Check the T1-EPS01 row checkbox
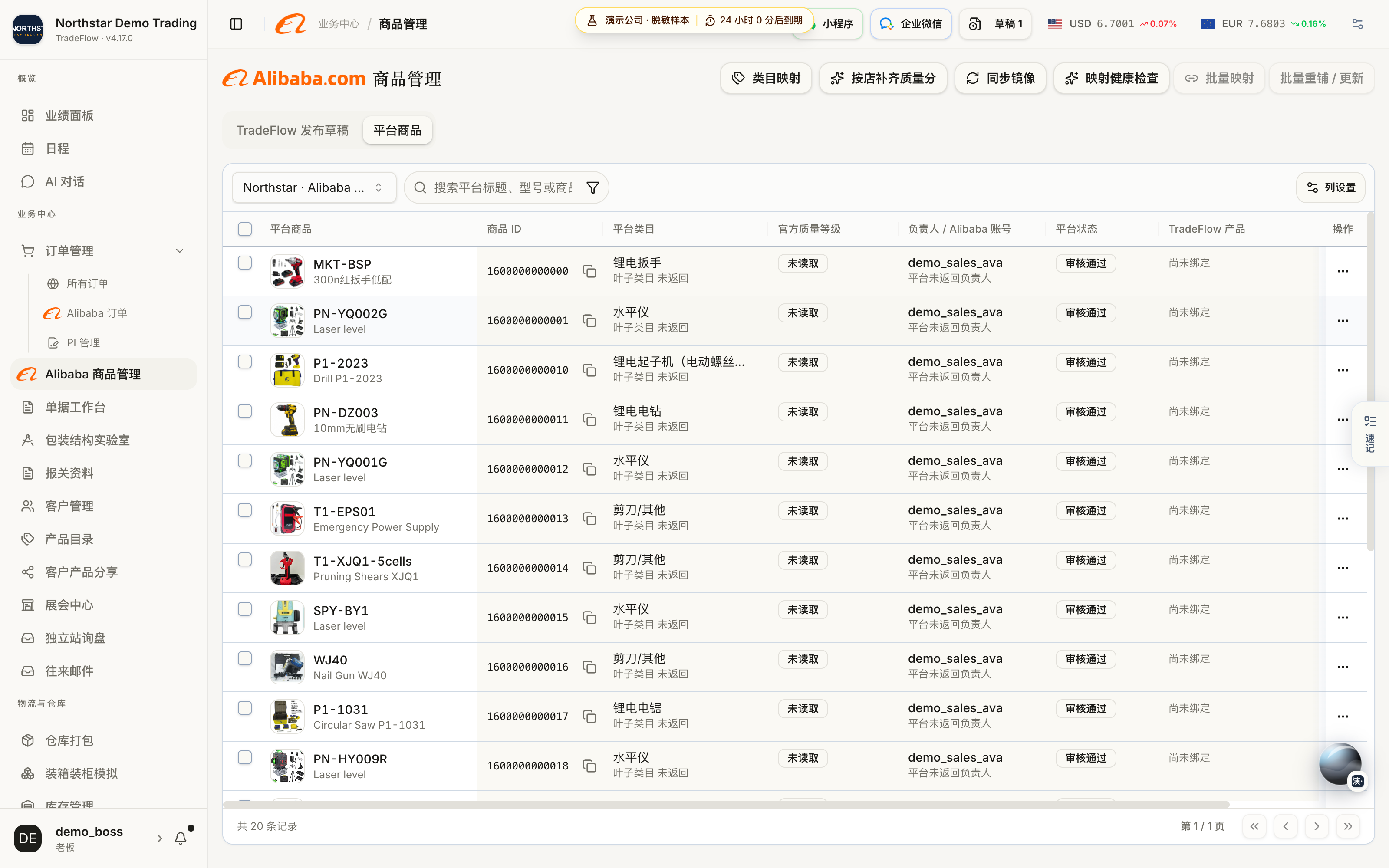 click(244, 510)
